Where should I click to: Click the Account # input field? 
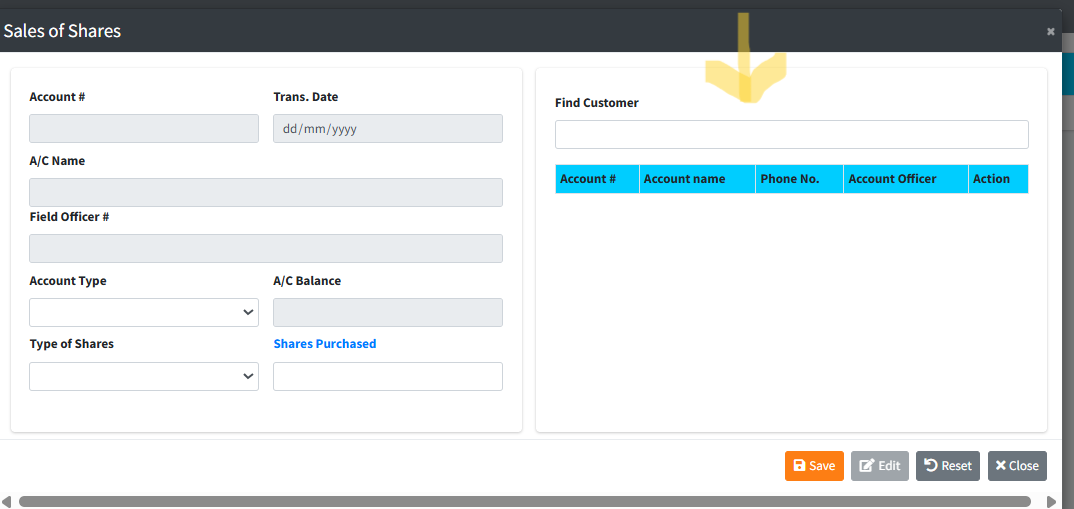[x=144, y=129]
